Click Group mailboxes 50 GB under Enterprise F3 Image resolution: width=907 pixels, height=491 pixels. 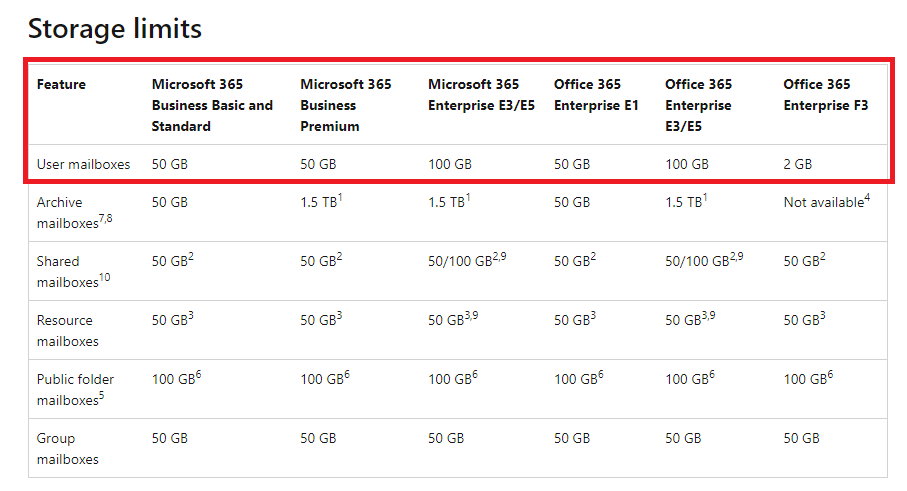(x=802, y=438)
